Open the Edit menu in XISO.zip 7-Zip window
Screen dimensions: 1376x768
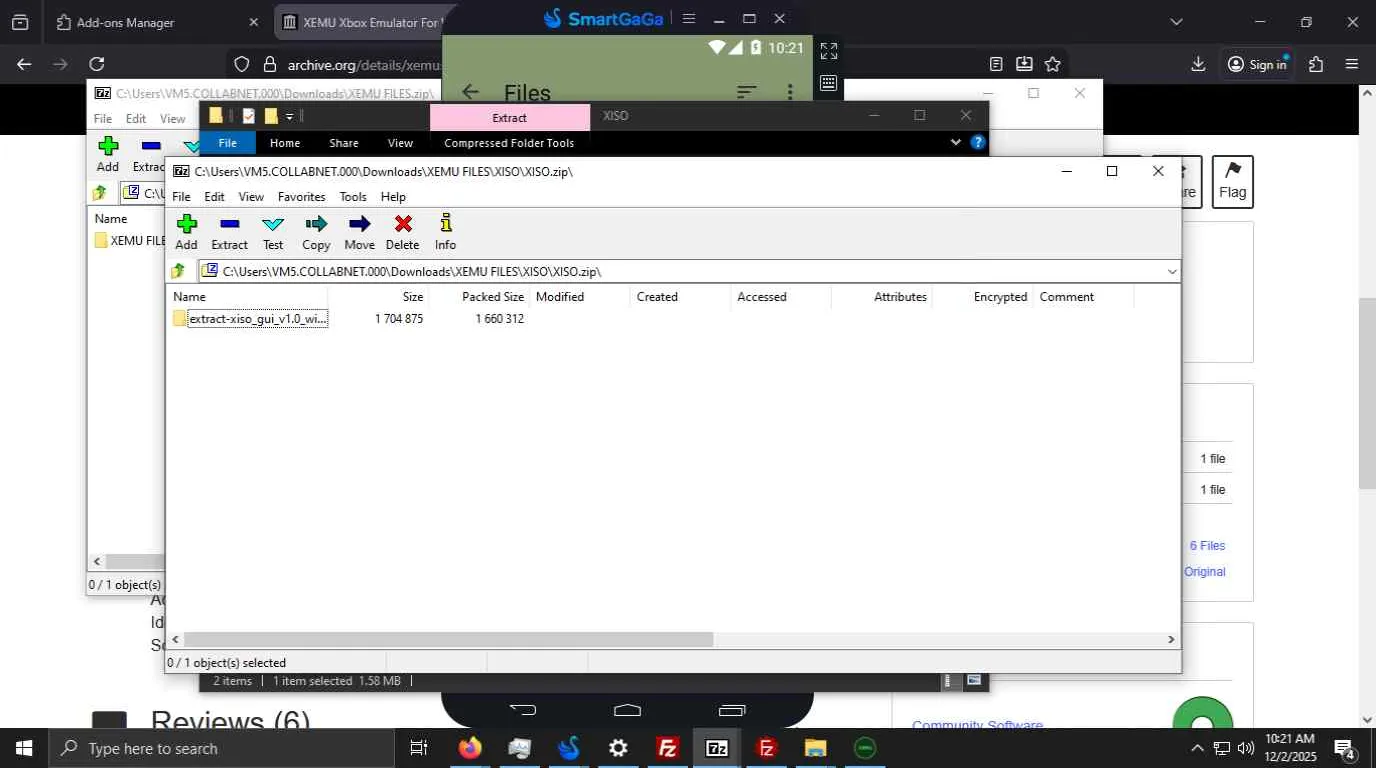(x=215, y=197)
